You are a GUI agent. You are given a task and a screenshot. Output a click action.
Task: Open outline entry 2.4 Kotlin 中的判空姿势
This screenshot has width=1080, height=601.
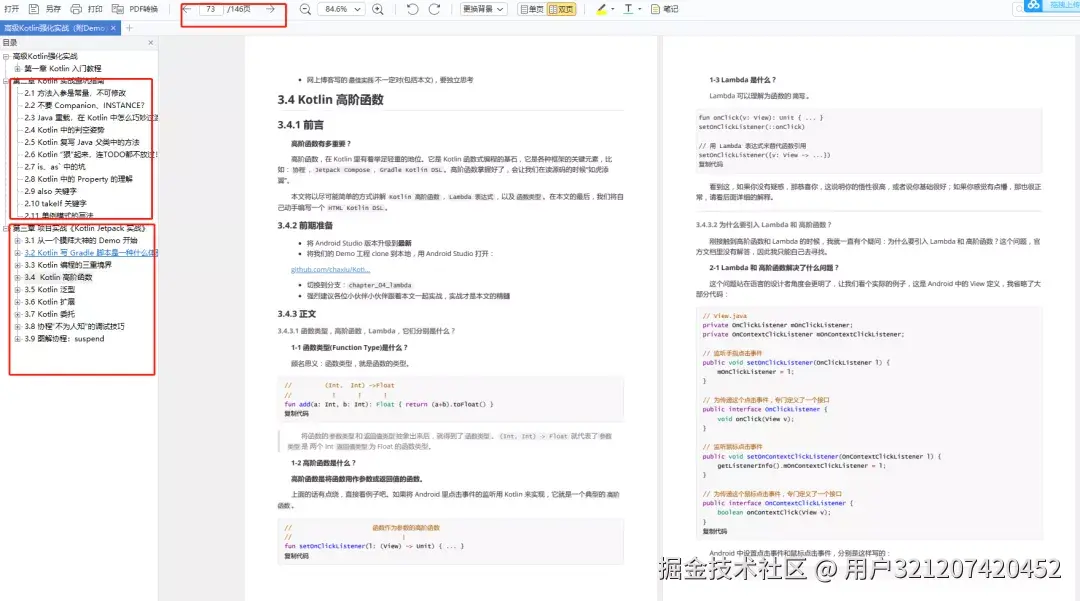pyautogui.click(x=64, y=130)
